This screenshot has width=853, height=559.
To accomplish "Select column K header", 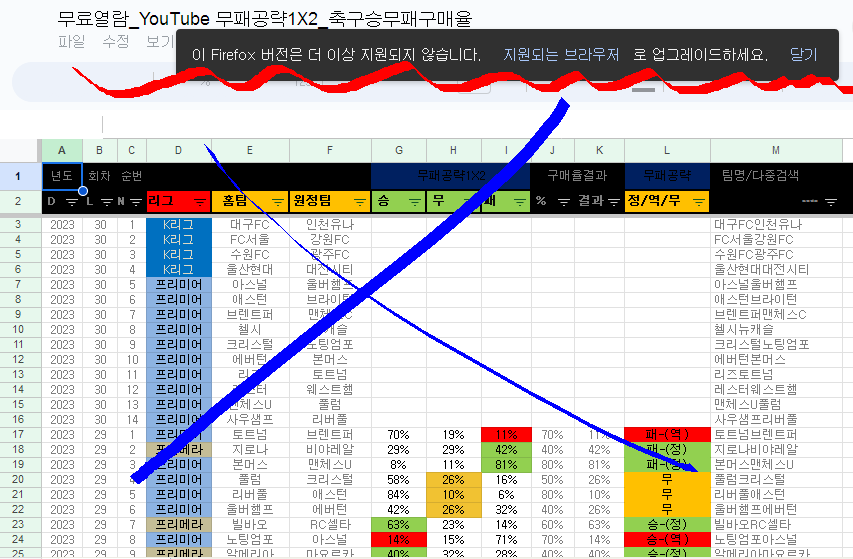I will (599, 151).
